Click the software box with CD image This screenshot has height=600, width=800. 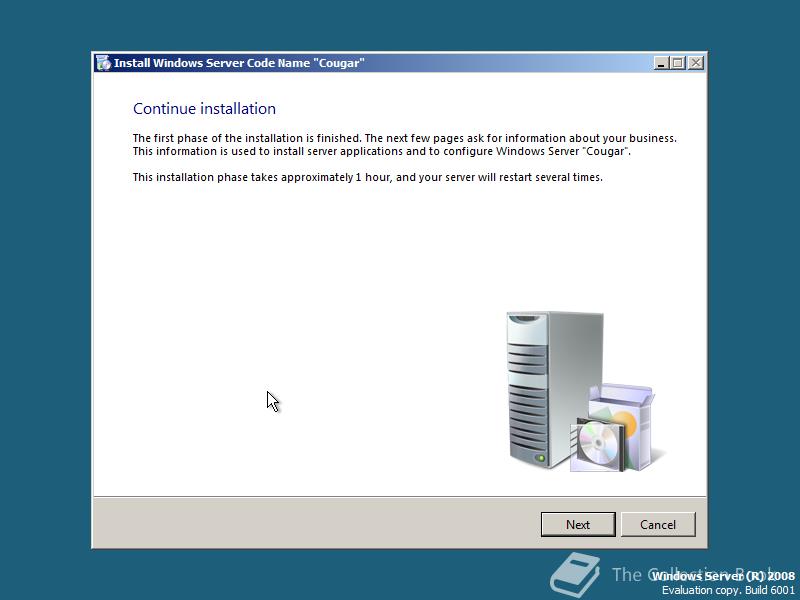[615, 429]
